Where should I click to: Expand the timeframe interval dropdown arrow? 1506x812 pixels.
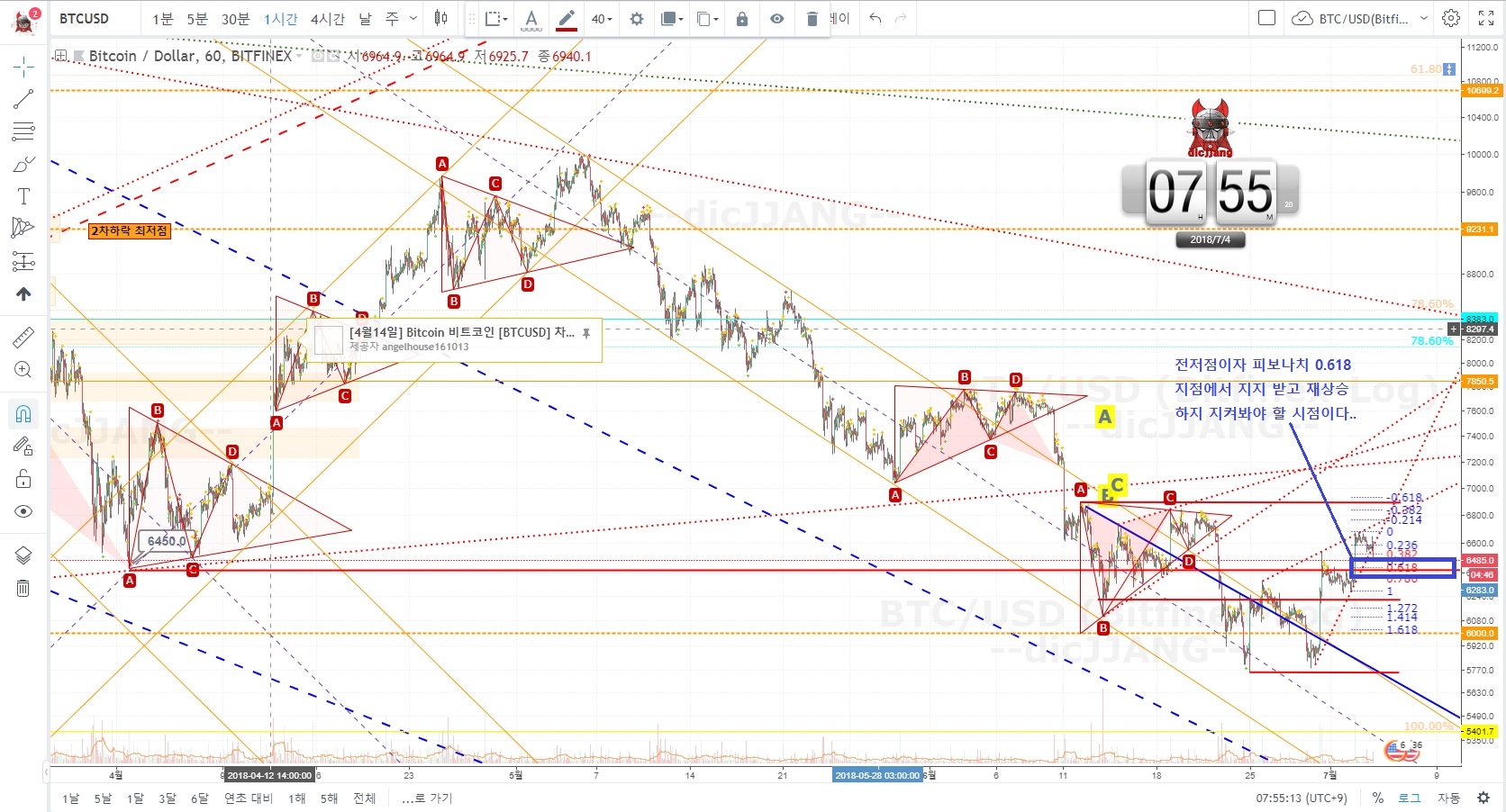[x=413, y=19]
